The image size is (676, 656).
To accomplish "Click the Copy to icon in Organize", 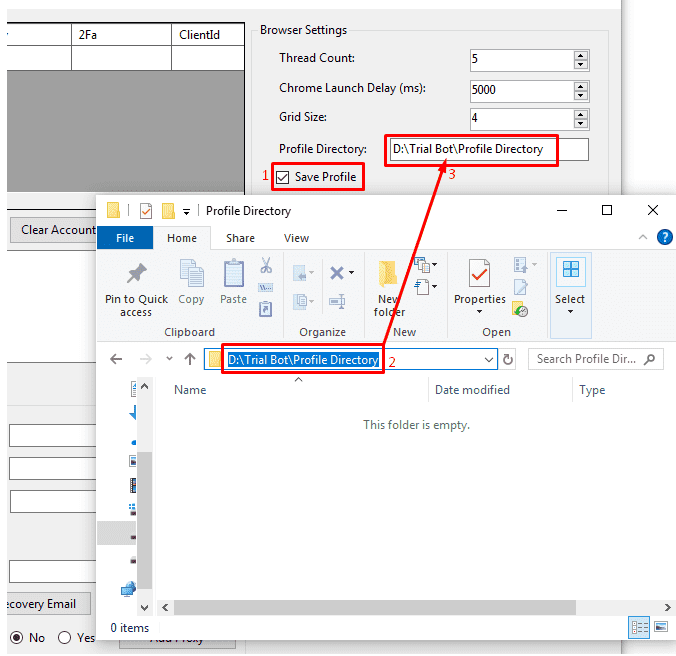I will pyautogui.click(x=300, y=301).
